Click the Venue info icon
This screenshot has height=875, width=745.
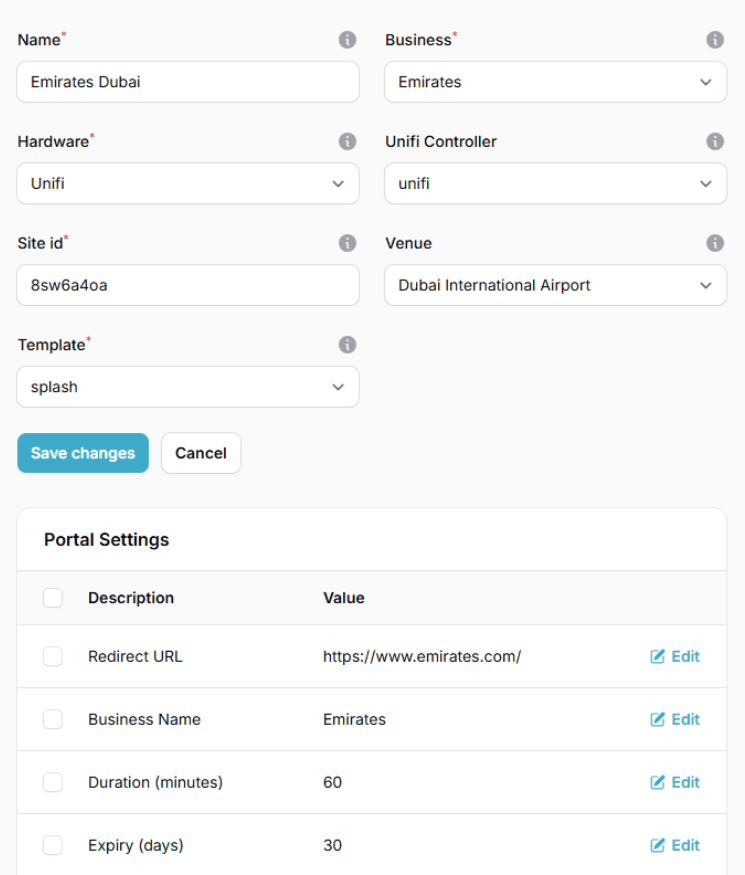tap(715, 243)
